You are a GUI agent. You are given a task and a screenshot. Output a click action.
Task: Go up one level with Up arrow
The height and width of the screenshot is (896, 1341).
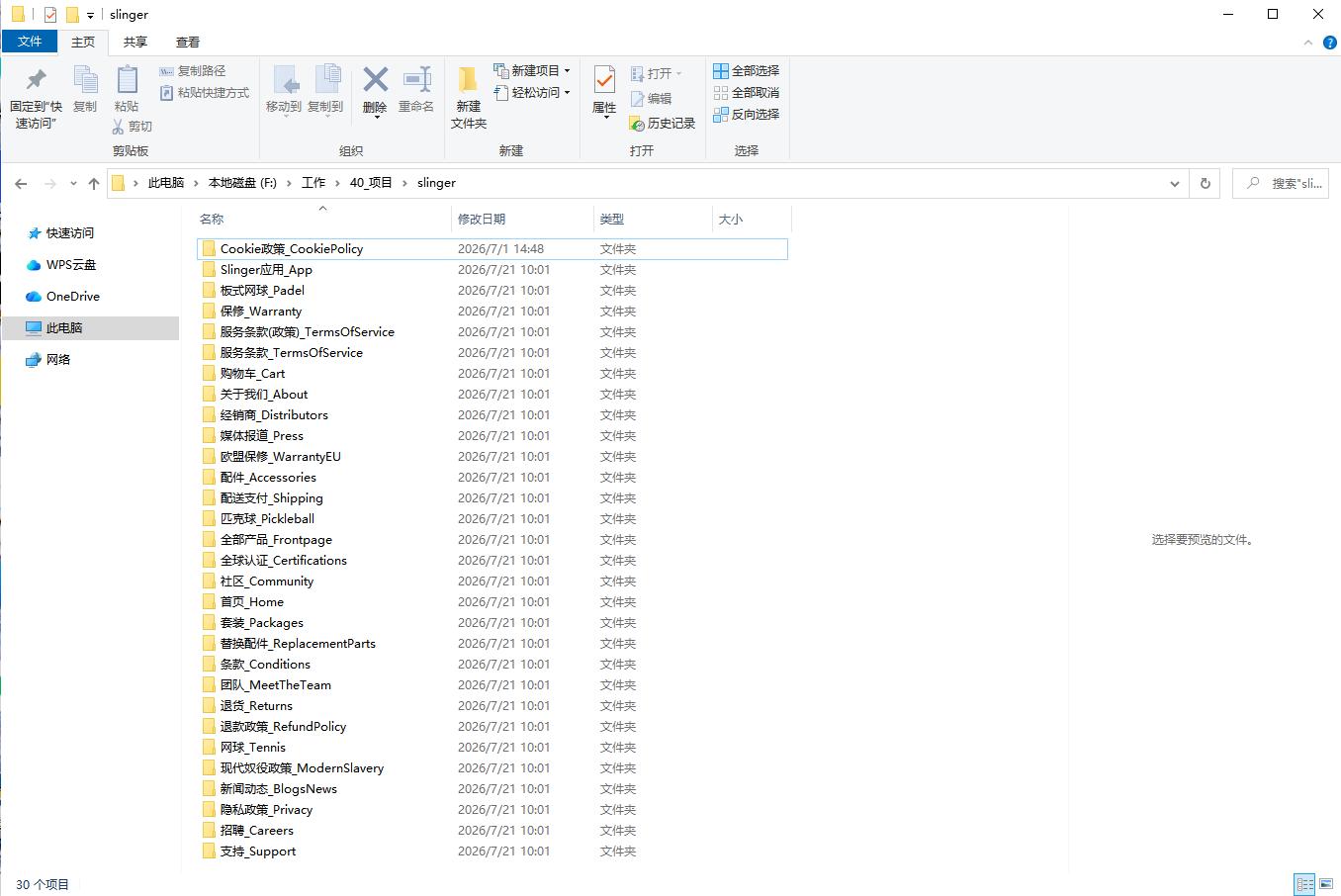[x=94, y=183]
